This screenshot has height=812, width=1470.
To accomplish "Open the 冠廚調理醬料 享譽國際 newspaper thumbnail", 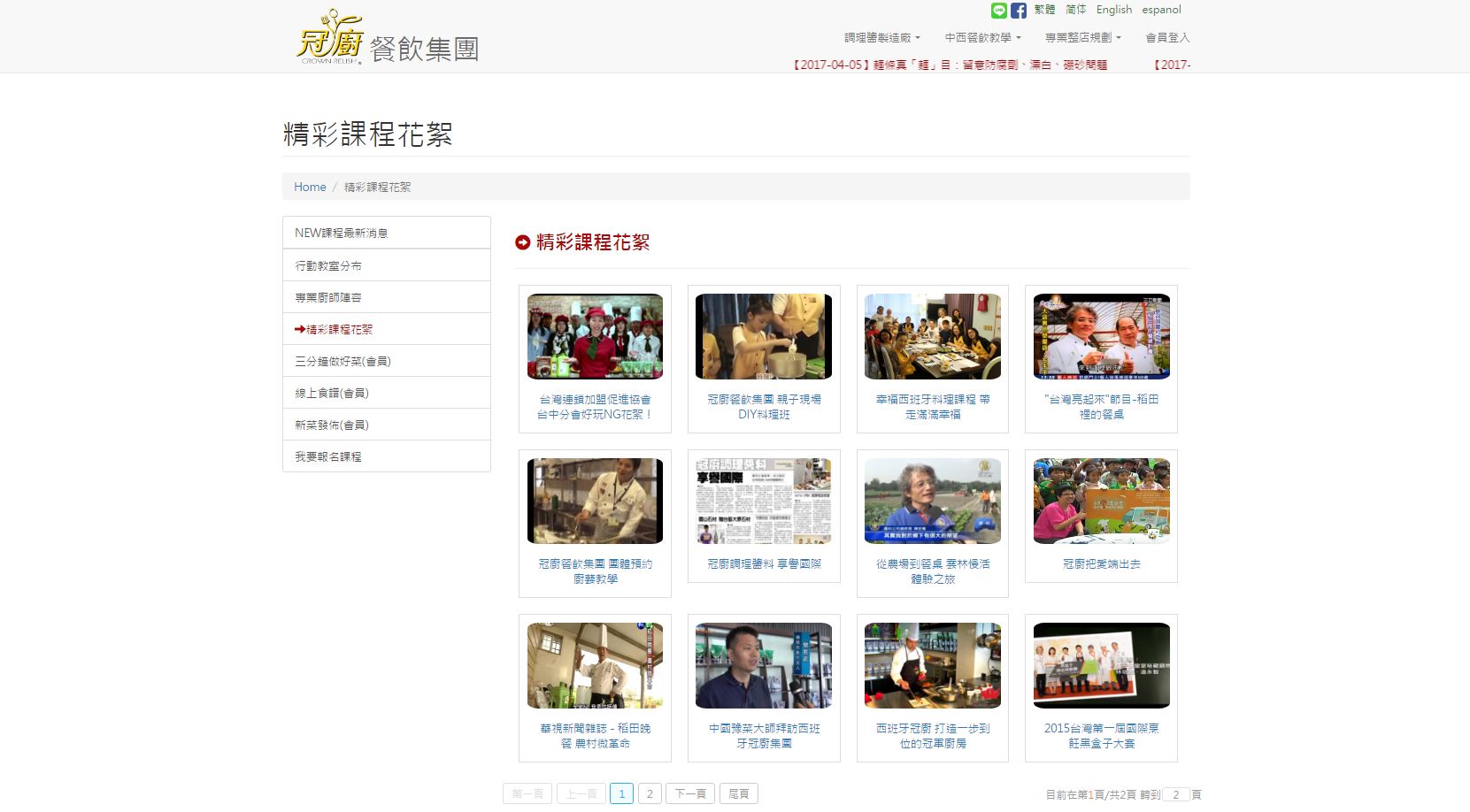I will click(763, 501).
